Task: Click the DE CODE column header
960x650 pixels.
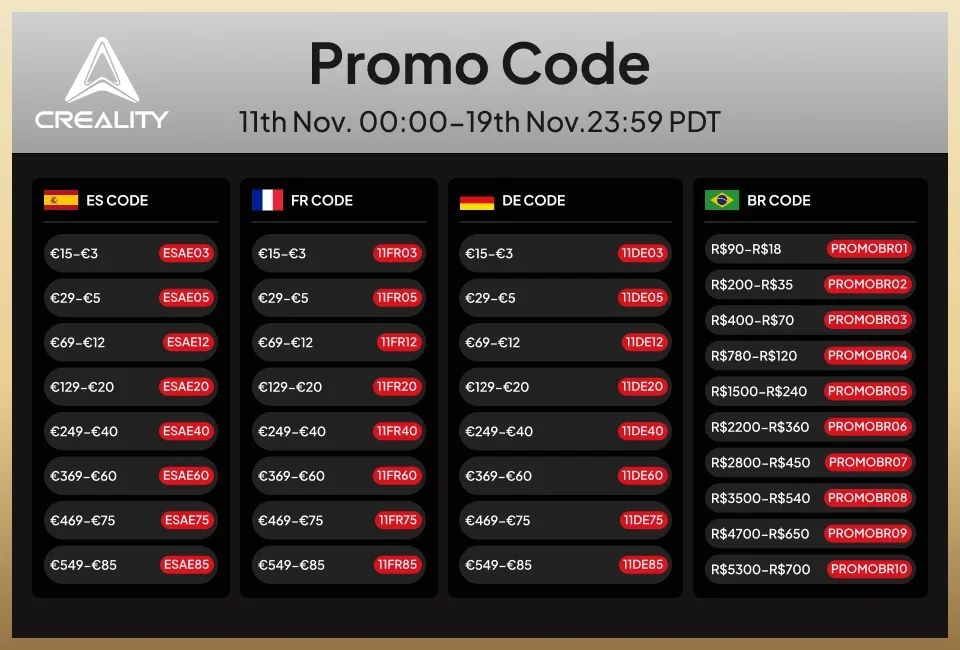Action: tap(533, 200)
